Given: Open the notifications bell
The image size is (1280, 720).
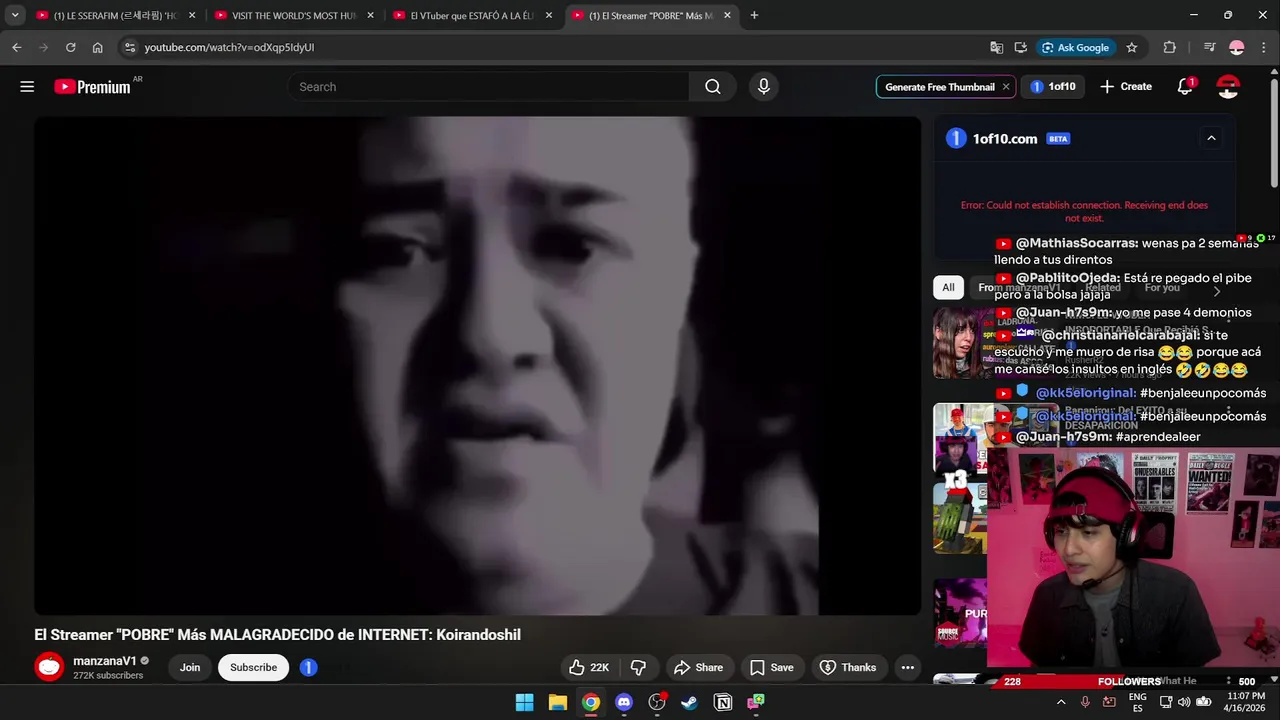Looking at the screenshot, I should pyautogui.click(x=1185, y=87).
